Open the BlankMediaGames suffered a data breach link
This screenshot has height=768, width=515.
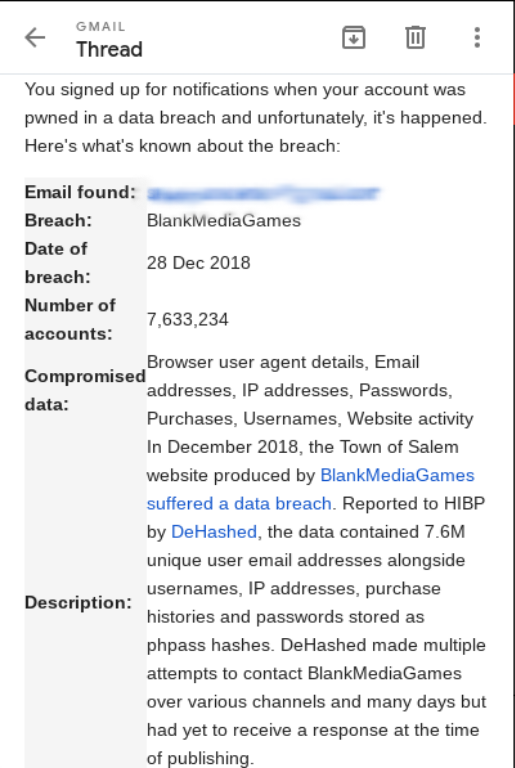click(310, 489)
